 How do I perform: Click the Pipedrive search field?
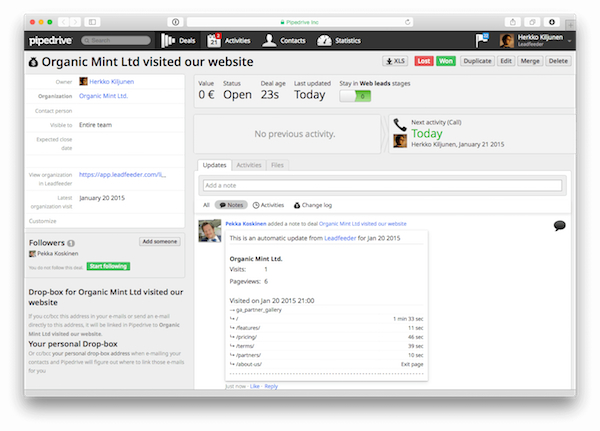tap(116, 40)
